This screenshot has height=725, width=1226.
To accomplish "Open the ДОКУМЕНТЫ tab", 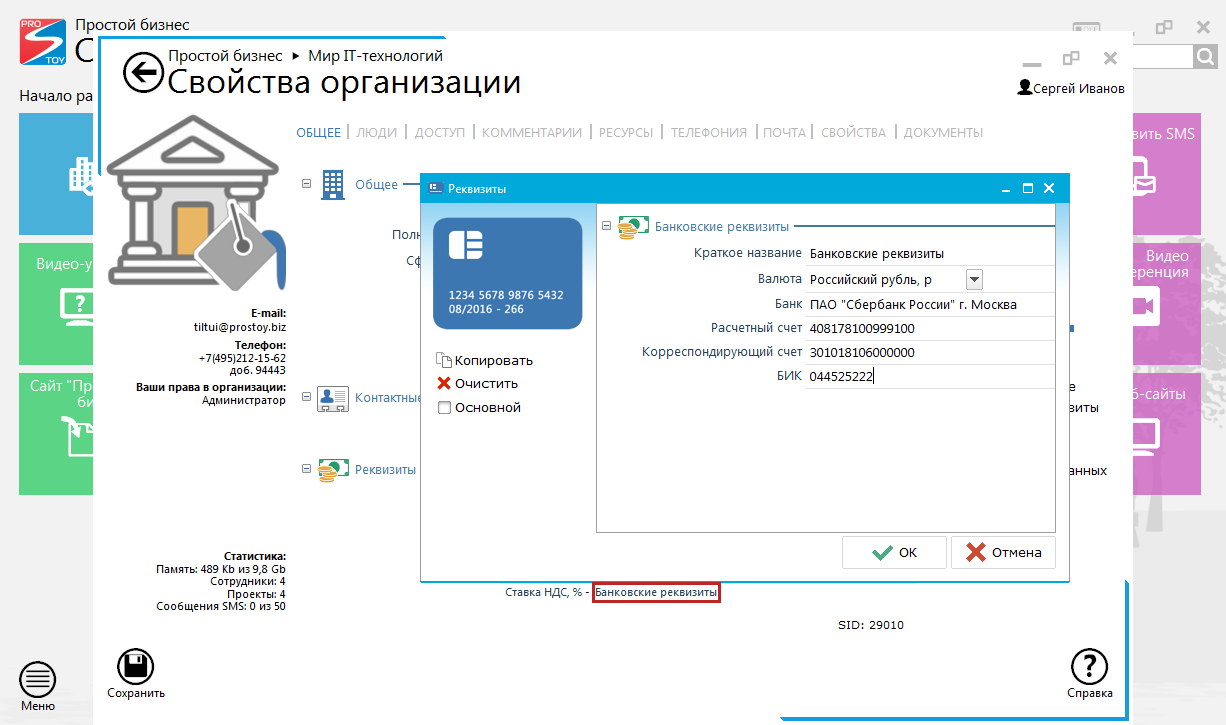I will click(x=943, y=132).
